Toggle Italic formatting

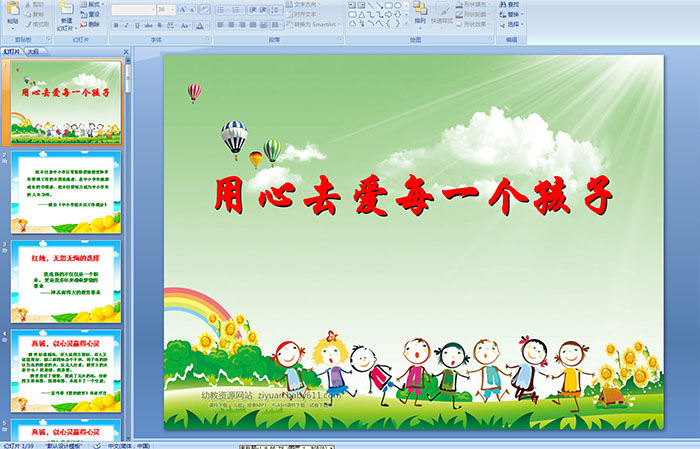tap(126, 25)
